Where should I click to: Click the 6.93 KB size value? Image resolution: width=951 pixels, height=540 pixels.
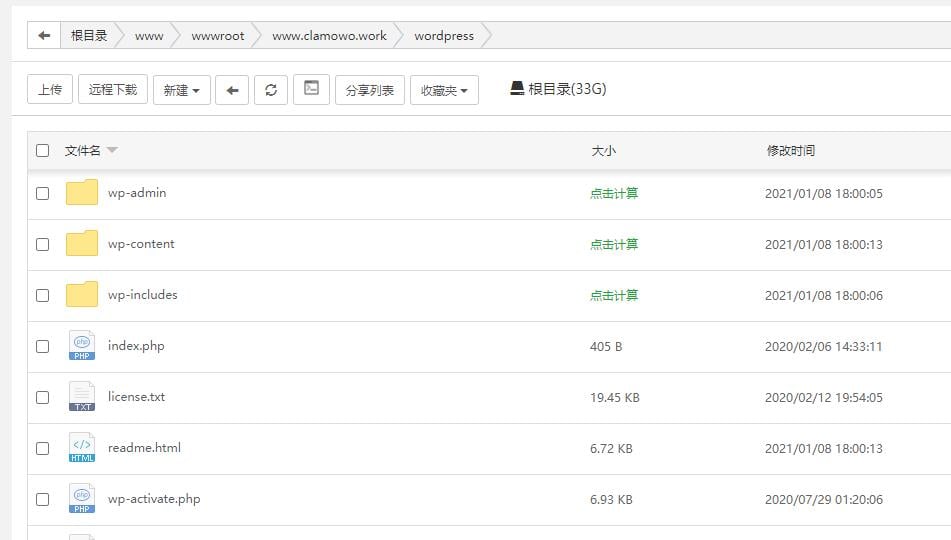pos(611,499)
